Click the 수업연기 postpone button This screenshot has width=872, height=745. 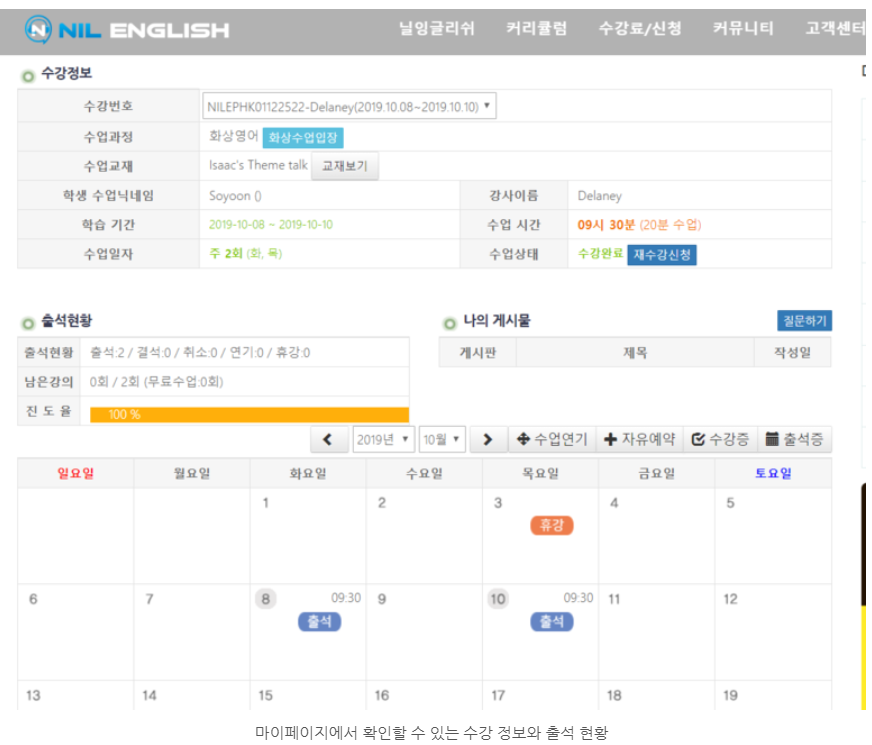point(552,440)
